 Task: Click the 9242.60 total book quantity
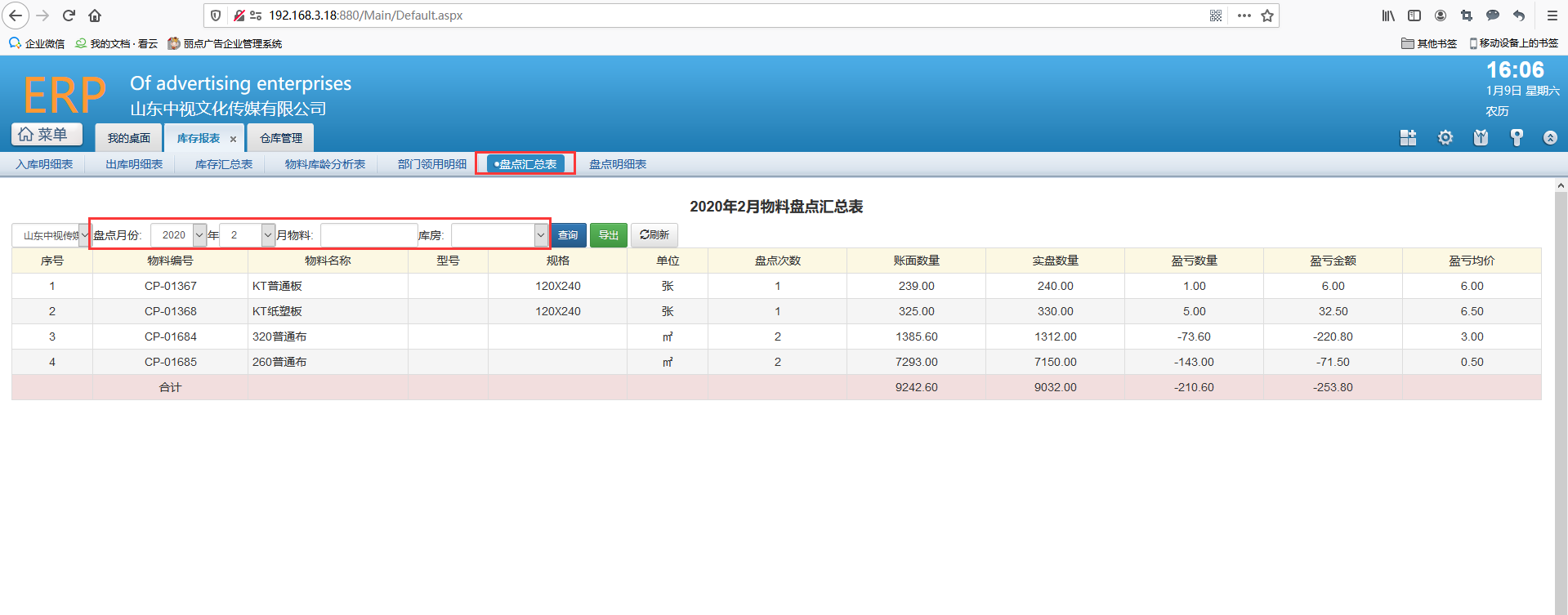pyautogui.click(x=916, y=387)
